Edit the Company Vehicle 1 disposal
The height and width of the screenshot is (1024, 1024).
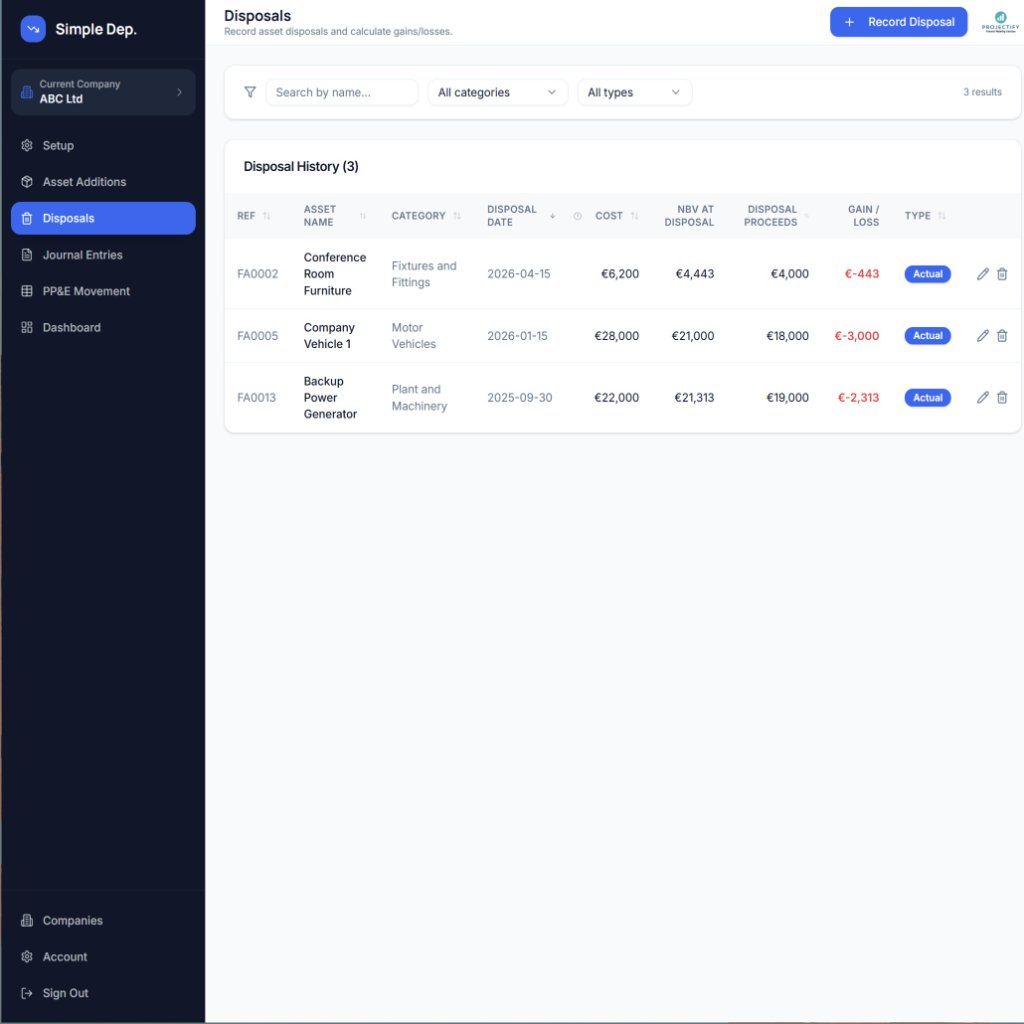(x=982, y=336)
